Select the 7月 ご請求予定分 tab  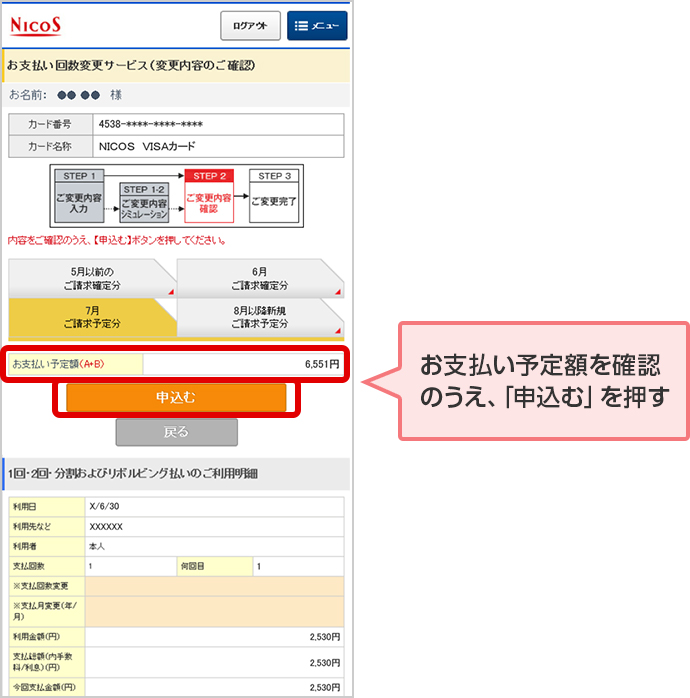coord(91,317)
